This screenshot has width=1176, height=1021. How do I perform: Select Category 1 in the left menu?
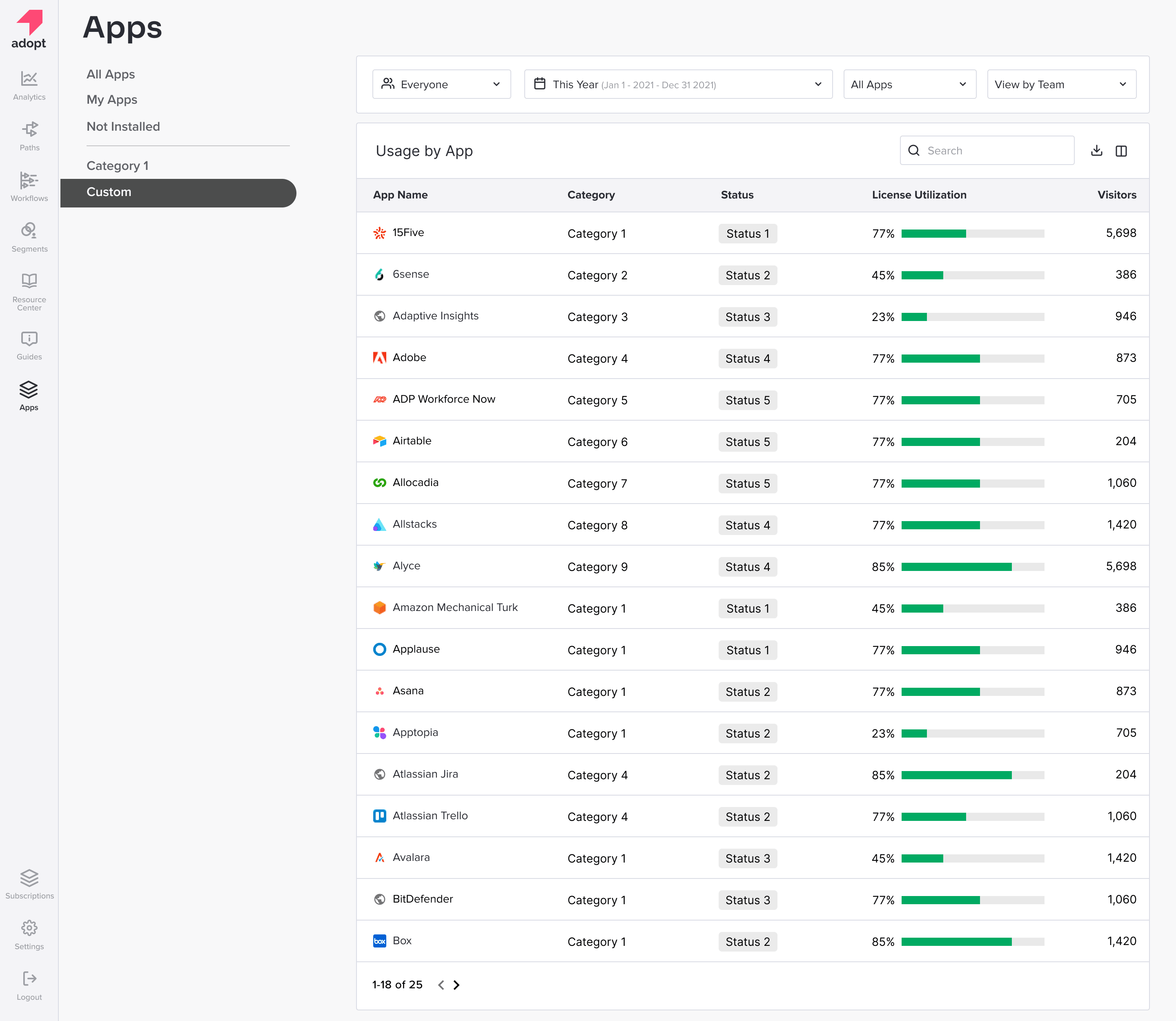pos(117,166)
